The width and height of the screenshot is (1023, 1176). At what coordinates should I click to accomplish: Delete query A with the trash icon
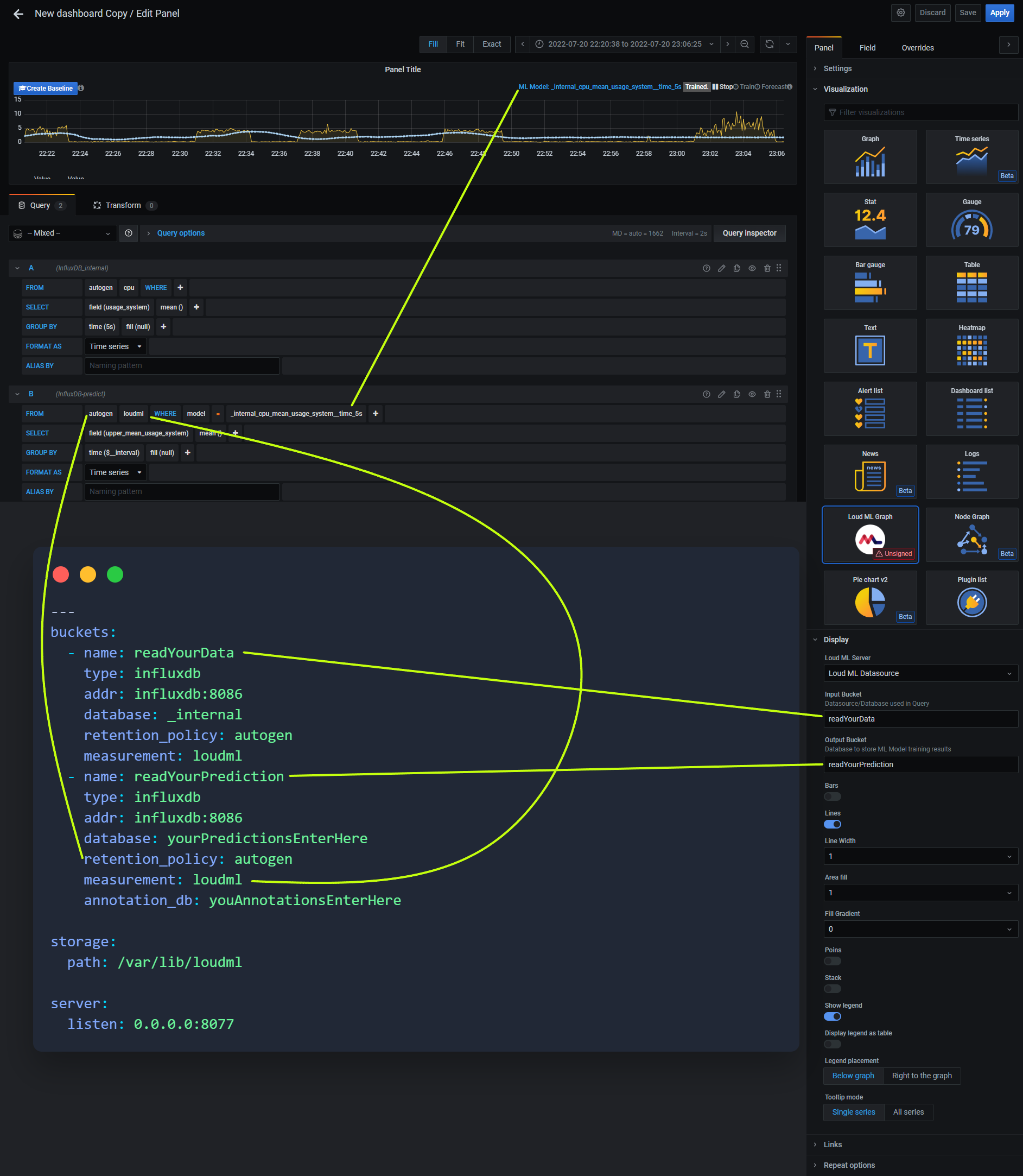pyautogui.click(x=767, y=268)
